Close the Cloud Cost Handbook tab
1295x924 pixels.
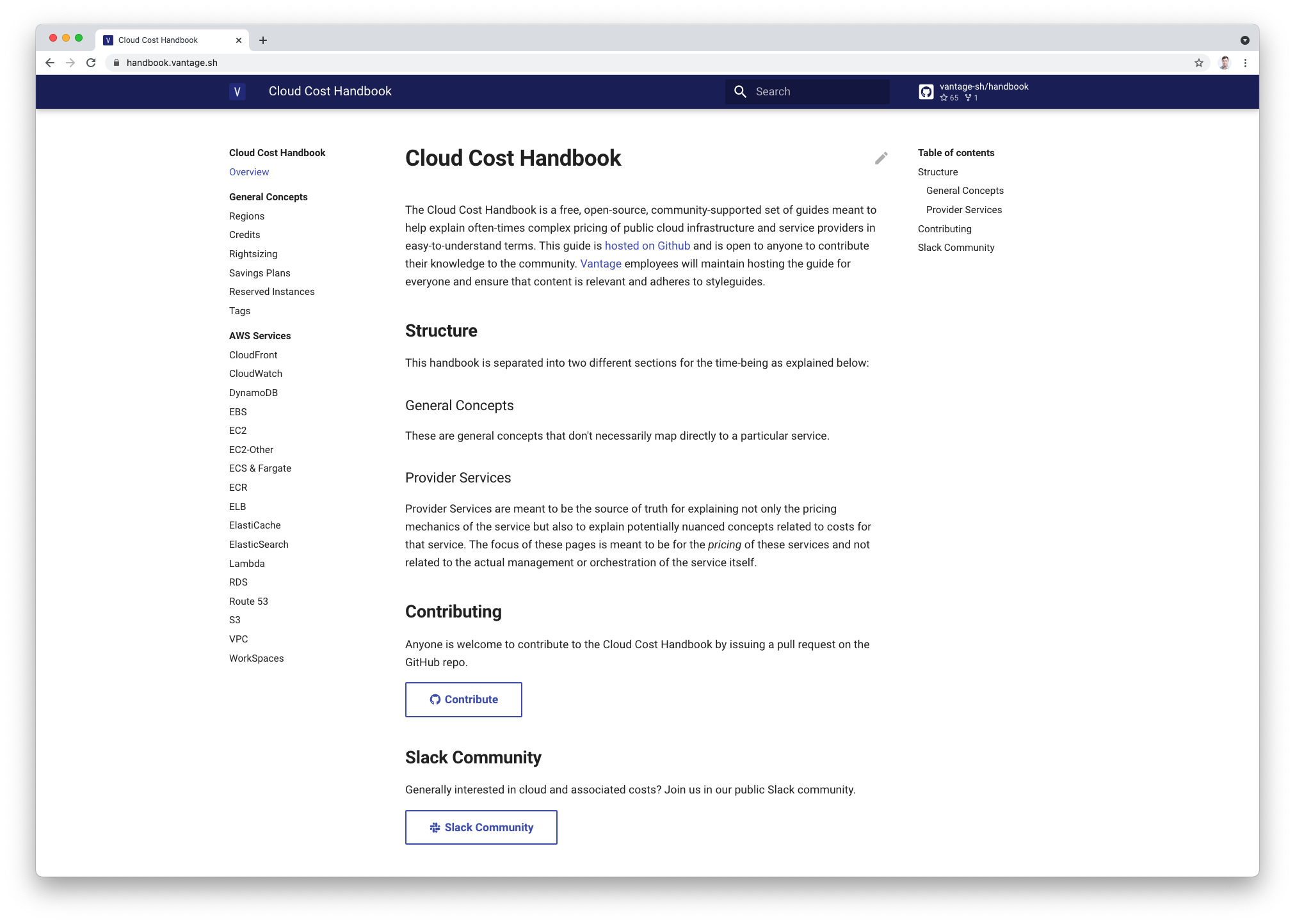point(239,40)
